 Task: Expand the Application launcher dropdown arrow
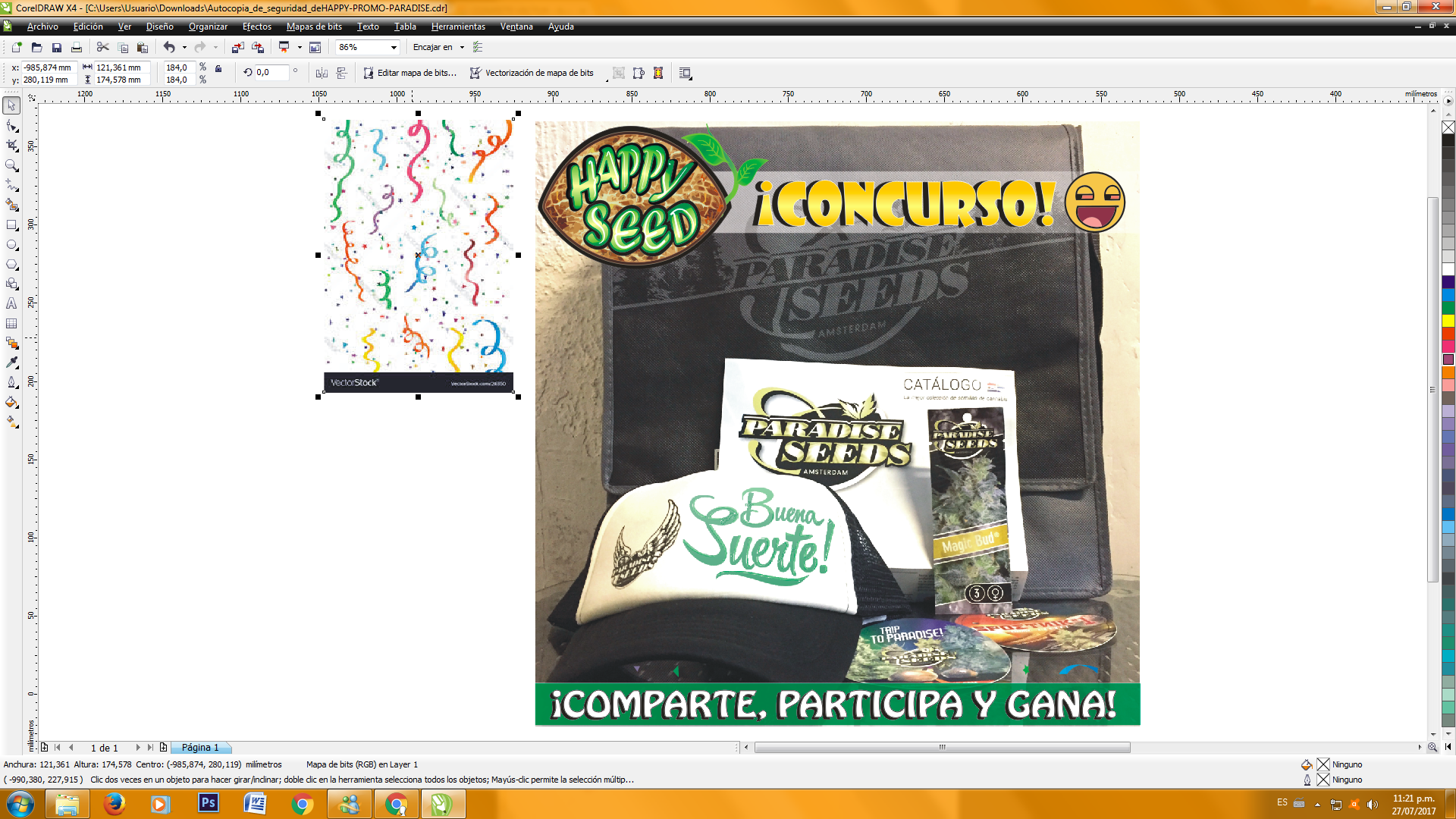[x=300, y=47]
